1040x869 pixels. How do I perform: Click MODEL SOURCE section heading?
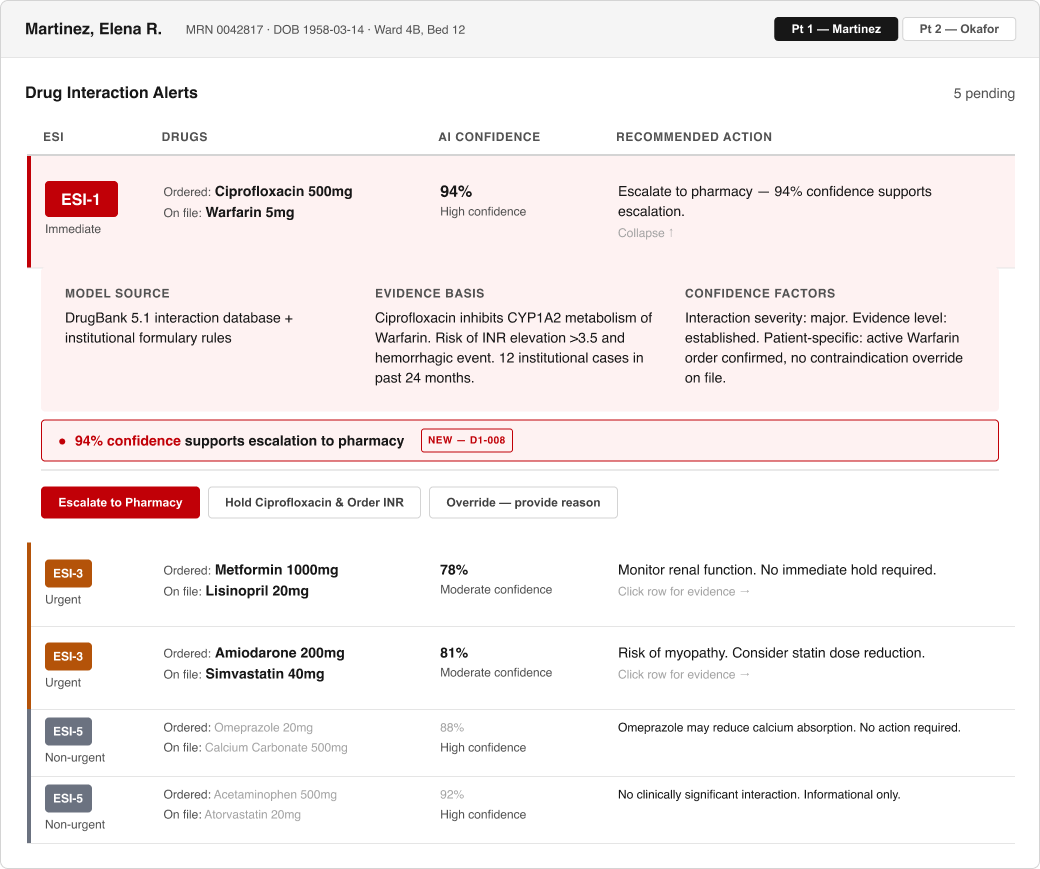(x=117, y=293)
